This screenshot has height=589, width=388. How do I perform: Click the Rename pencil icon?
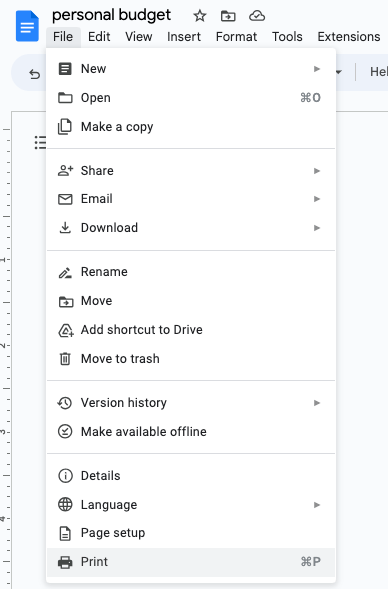pyautogui.click(x=65, y=272)
